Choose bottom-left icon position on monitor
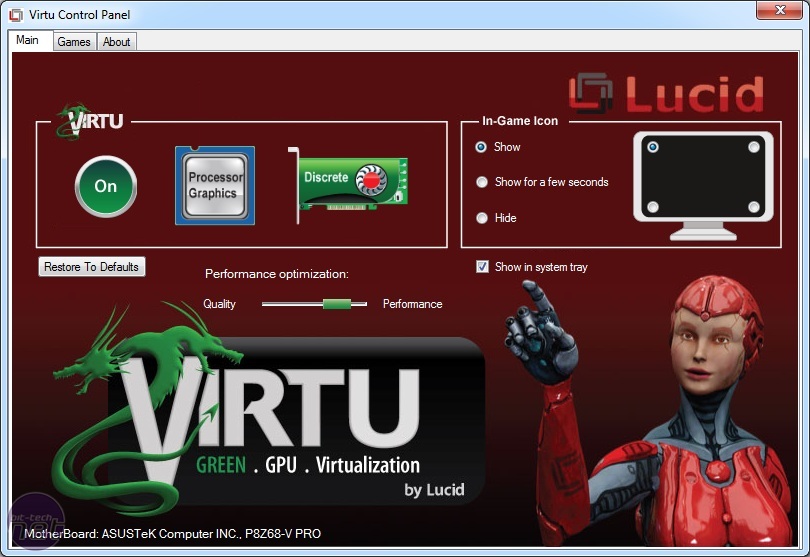Image resolution: width=810 pixels, height=557 pixels. tap(653, 207)
